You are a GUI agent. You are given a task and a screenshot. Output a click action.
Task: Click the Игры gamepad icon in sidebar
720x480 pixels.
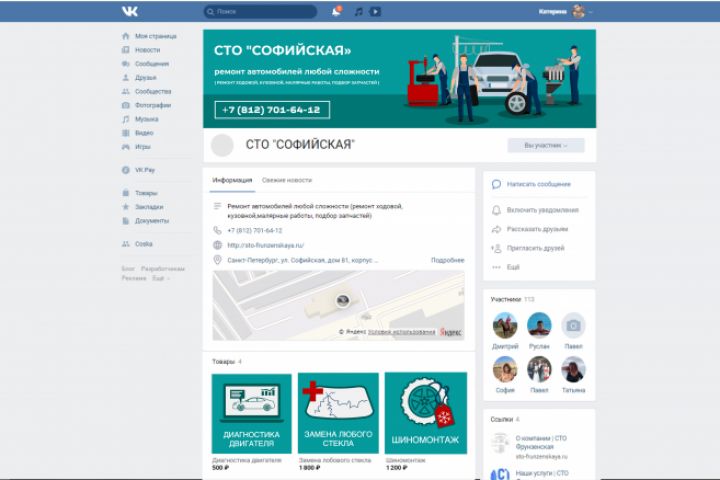point(126,147)
